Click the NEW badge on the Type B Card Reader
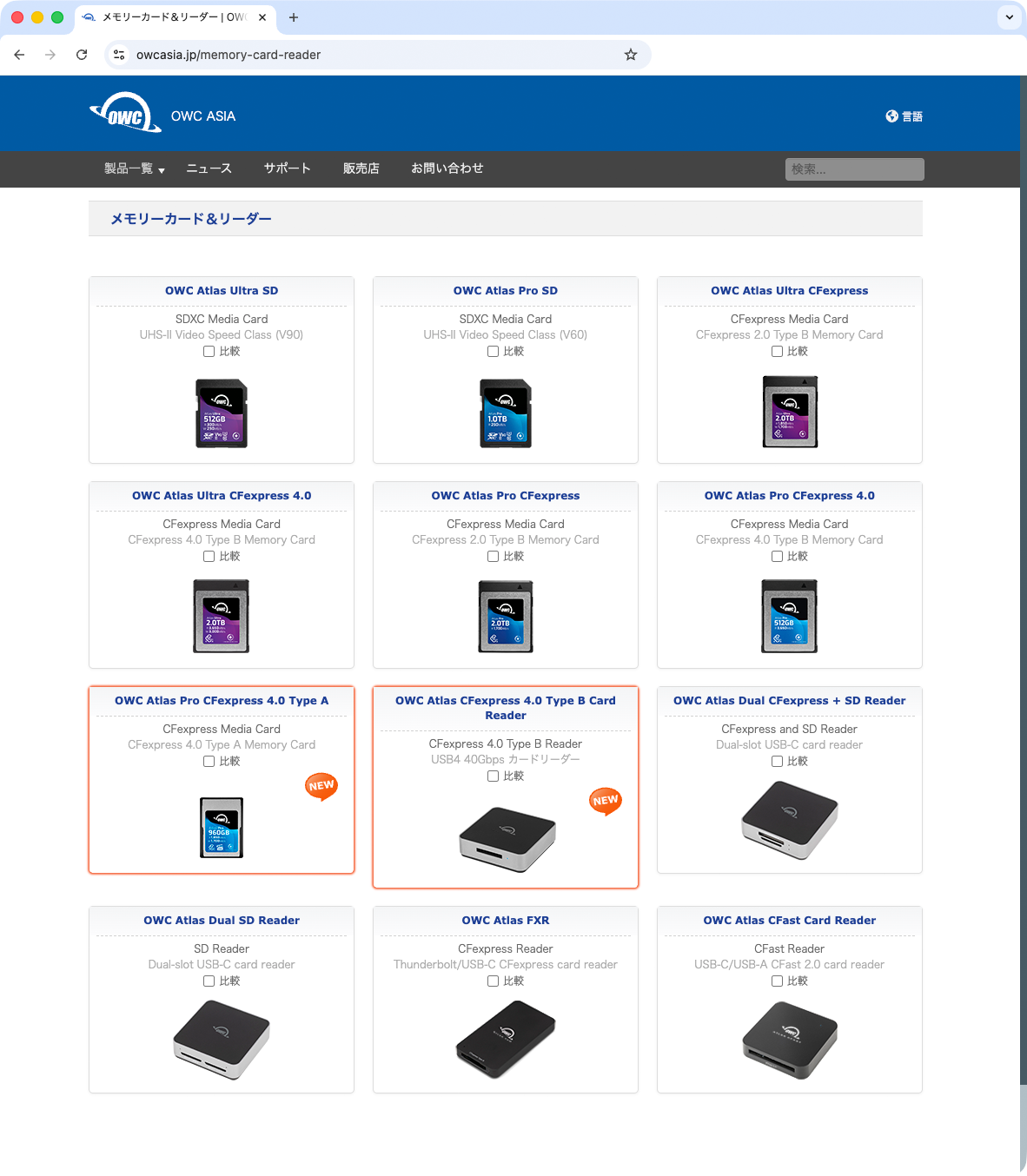The image size is (1027, 1176). 606,801
